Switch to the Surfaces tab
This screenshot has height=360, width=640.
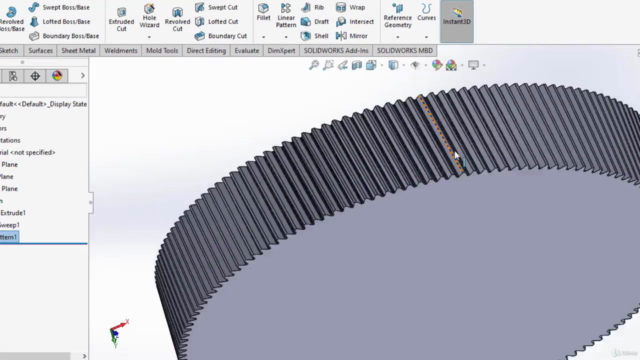pos(40,51)
